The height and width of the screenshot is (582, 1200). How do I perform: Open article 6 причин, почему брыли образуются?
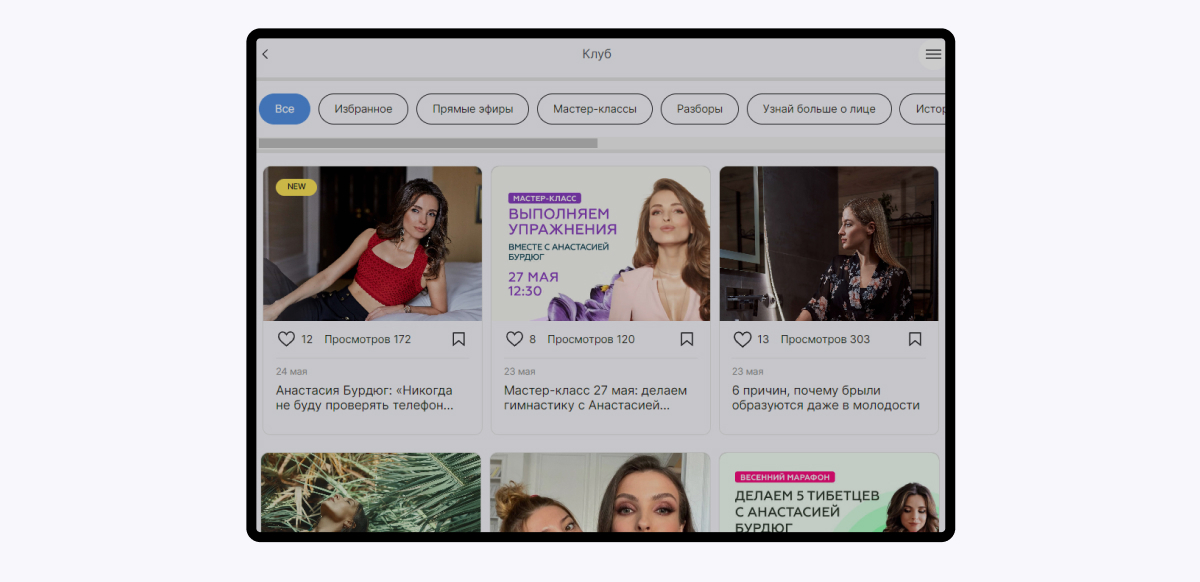[825, 398]
